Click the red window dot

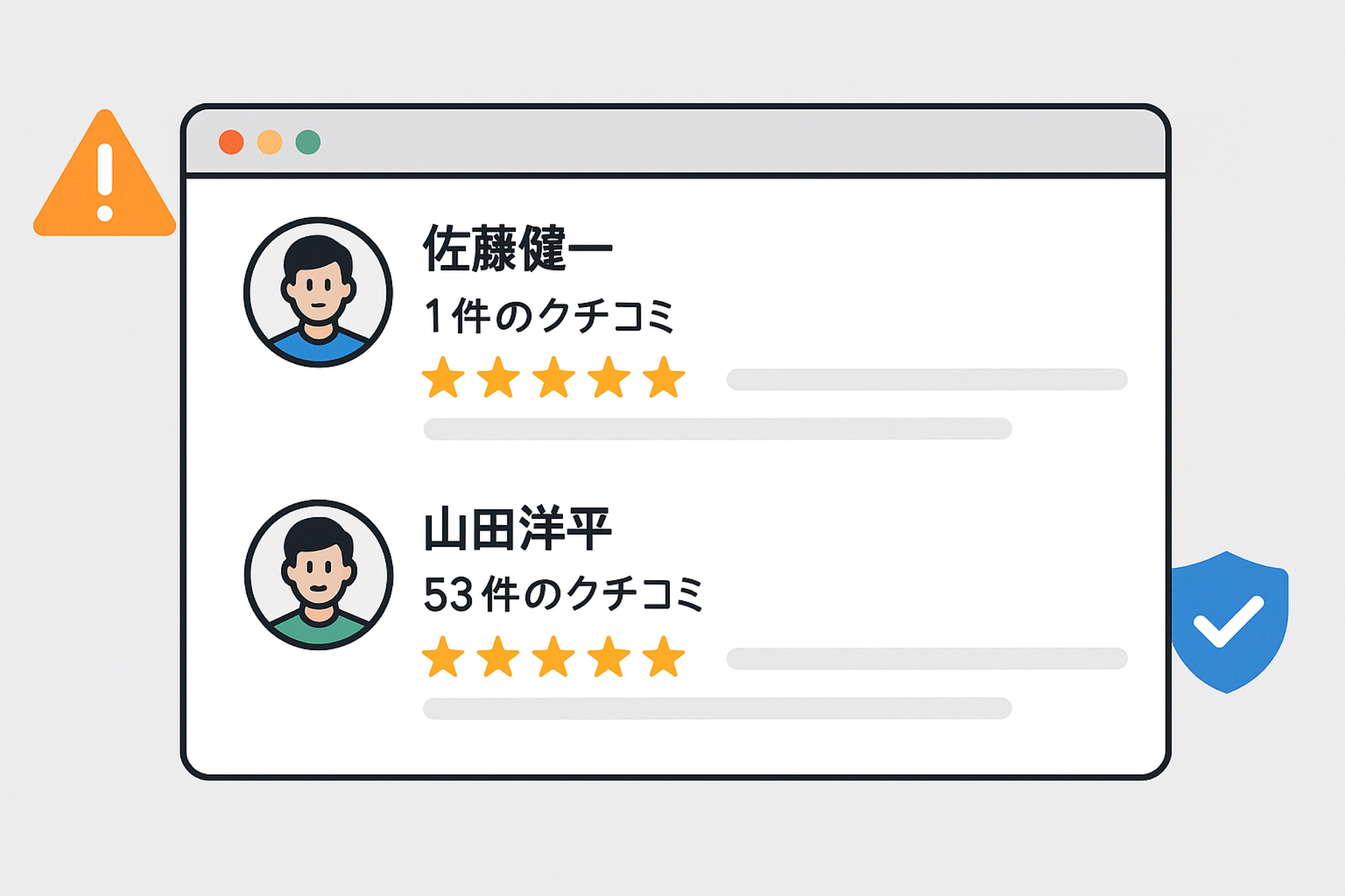pyautogui.click(x=231, y=143)
